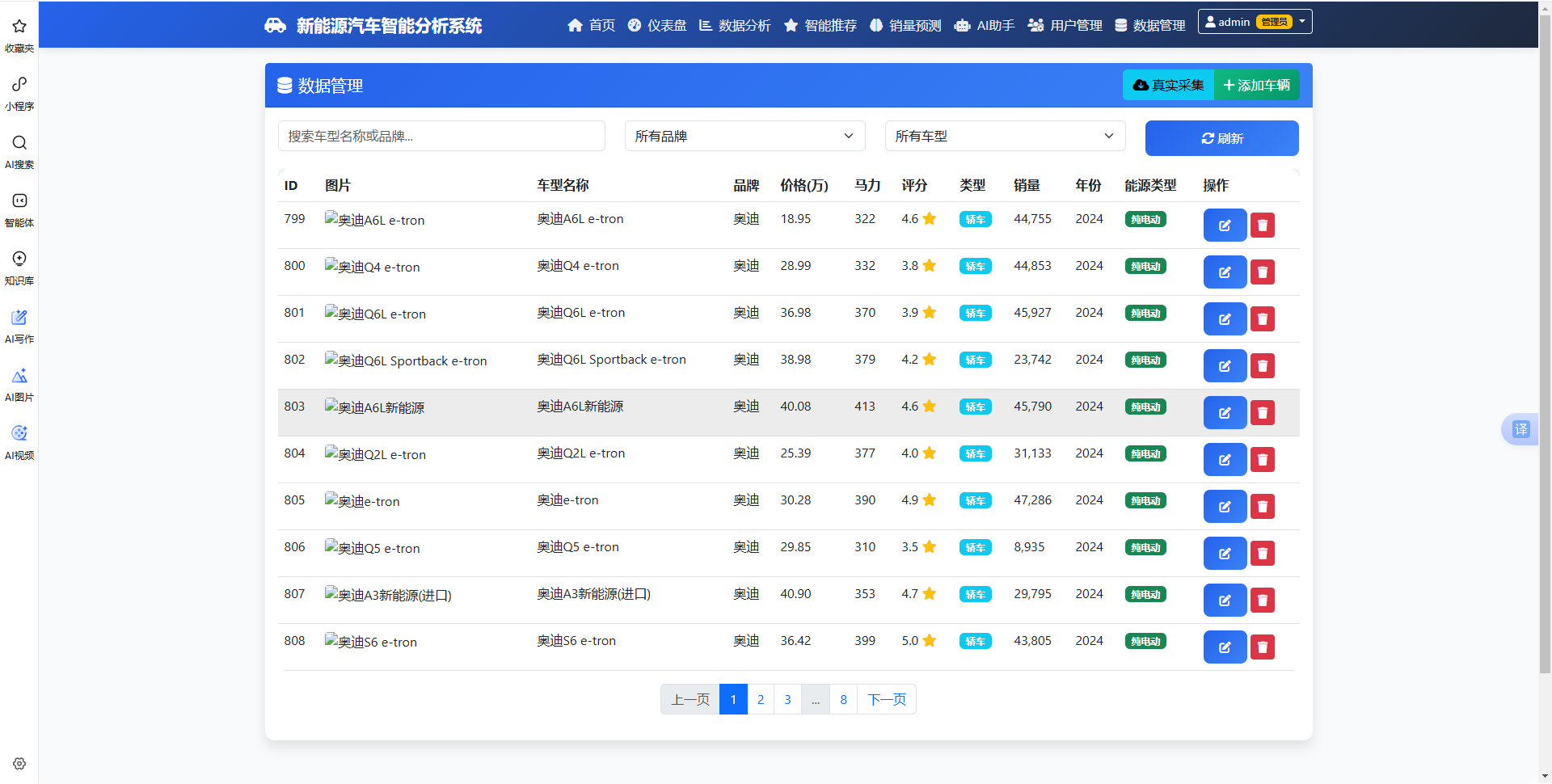
Task: Edit the 奥迪Q6L e-tron row with ID 801
Action: pyautogui.click(x=1225, y=319)
